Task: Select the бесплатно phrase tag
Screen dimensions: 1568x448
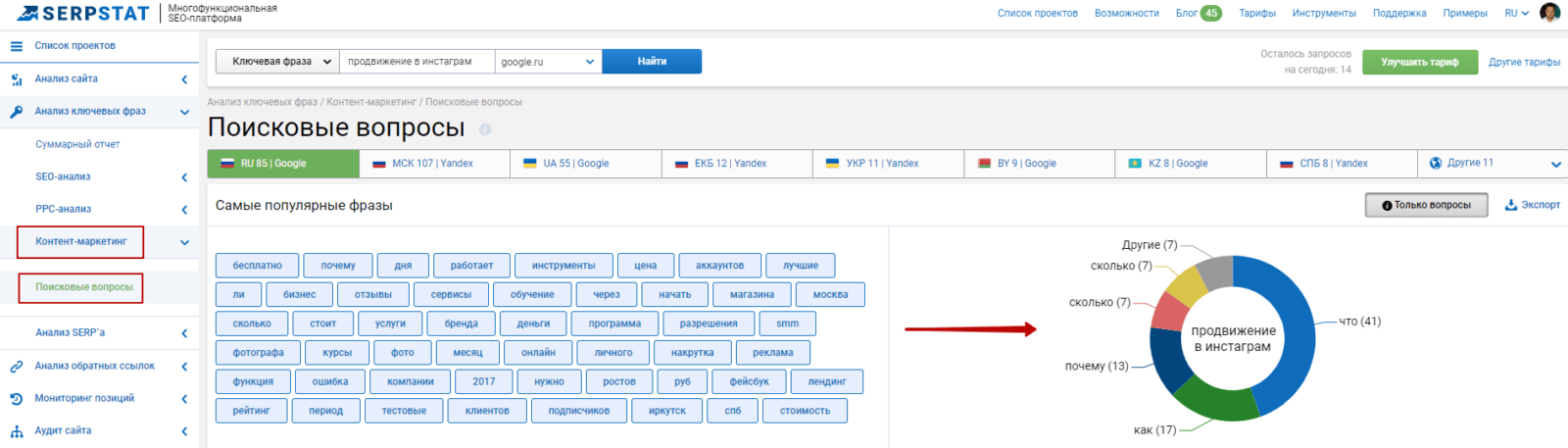Action: click(x=257, y=266)
